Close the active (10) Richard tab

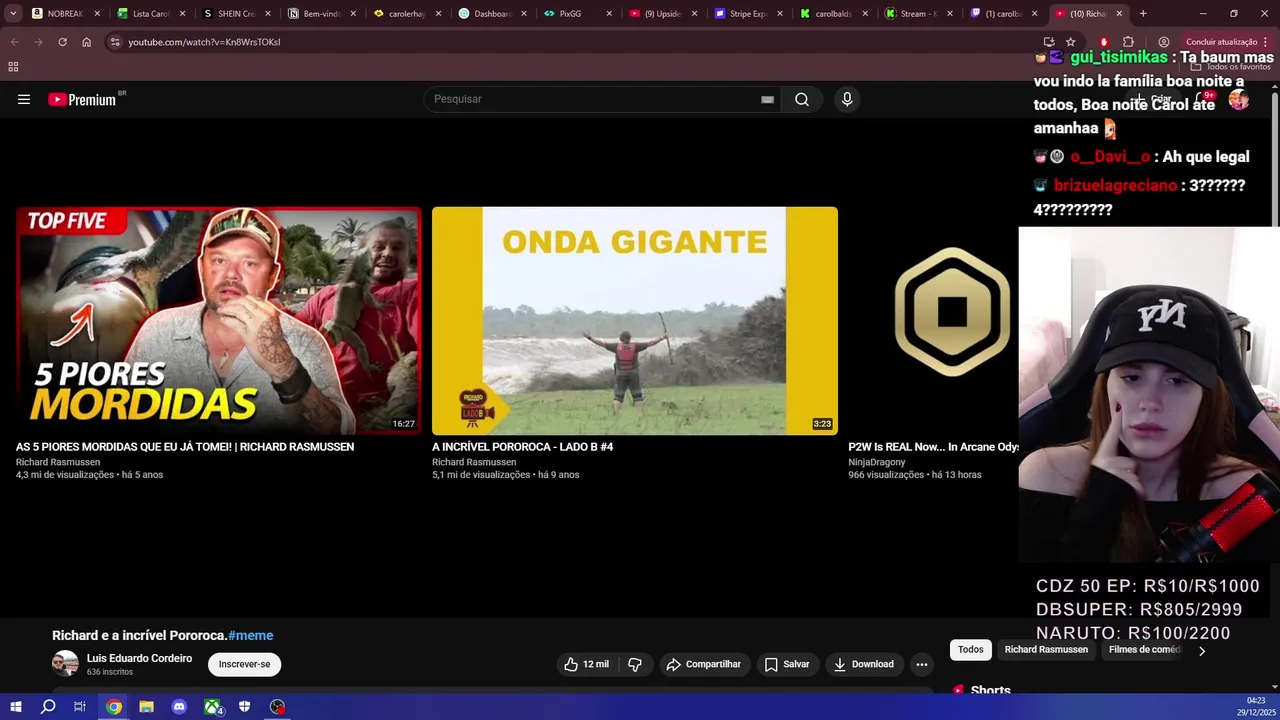click(1119, 14)
